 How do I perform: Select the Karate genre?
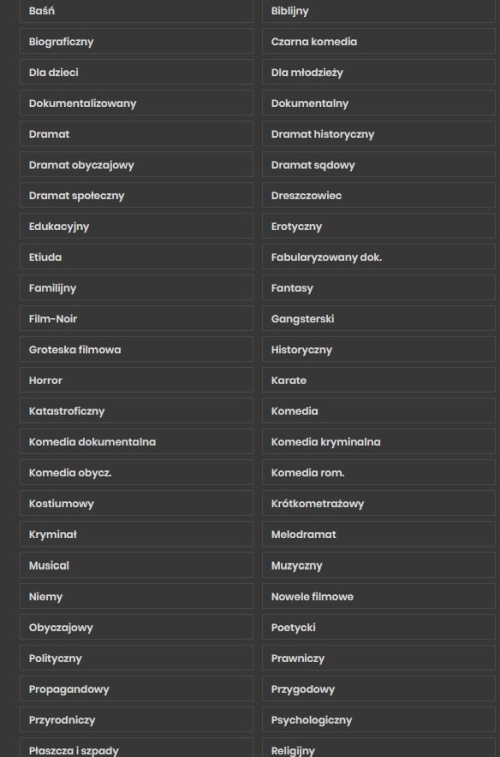click(x=379, y=380)
